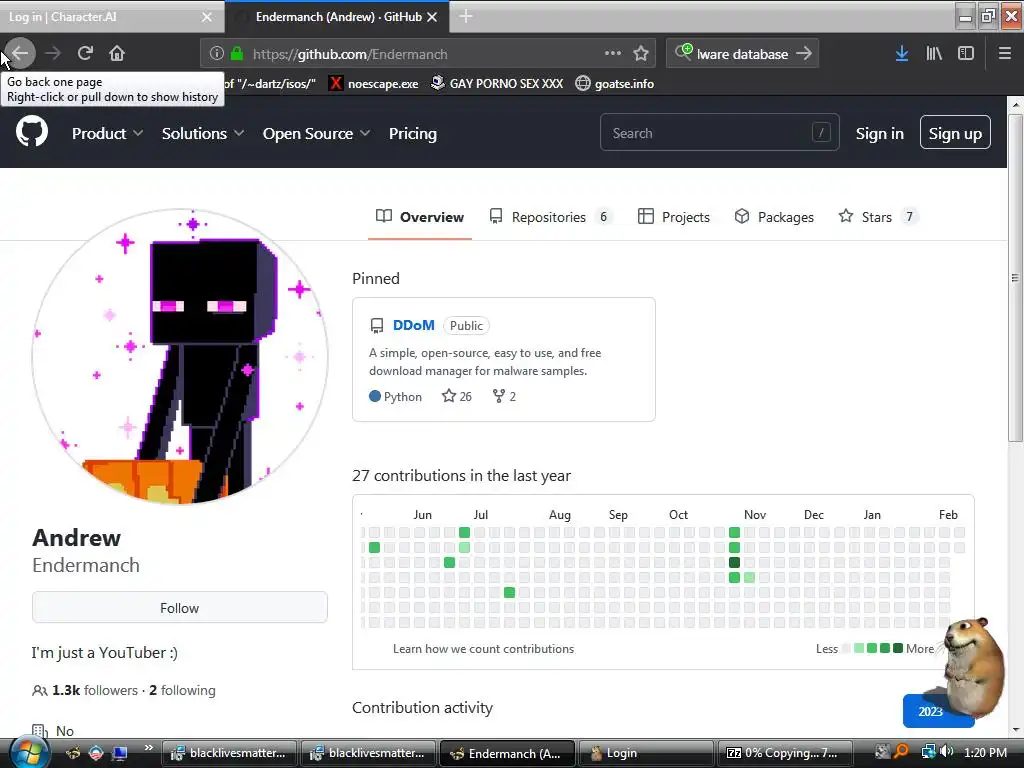The image size is (1024, 768).
Task: Click the show desktop quick launch icon
Action: (120, 753)
